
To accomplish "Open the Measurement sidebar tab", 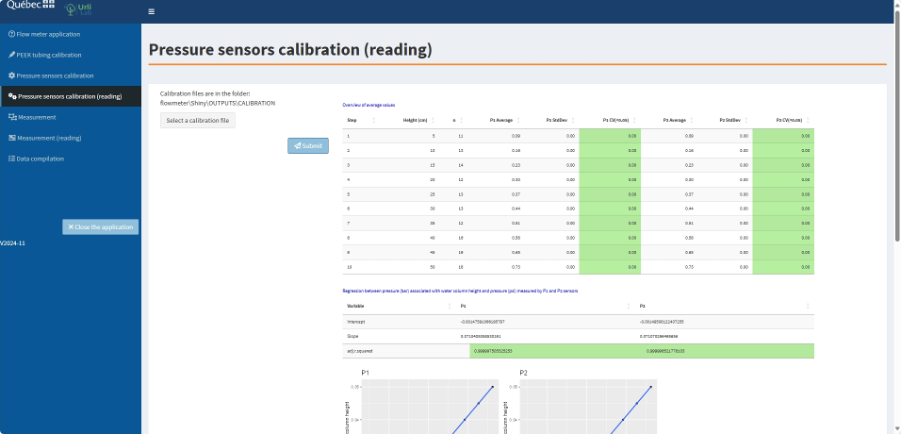I will 36,117.
